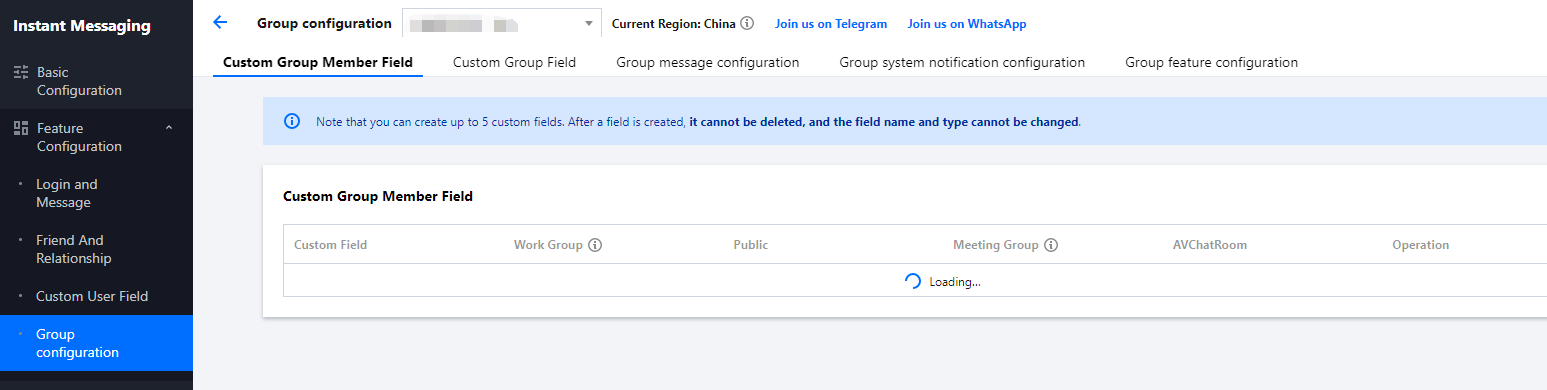Click the Work Group info icon
The image size is (1547, 390).
tap(595, 245)
